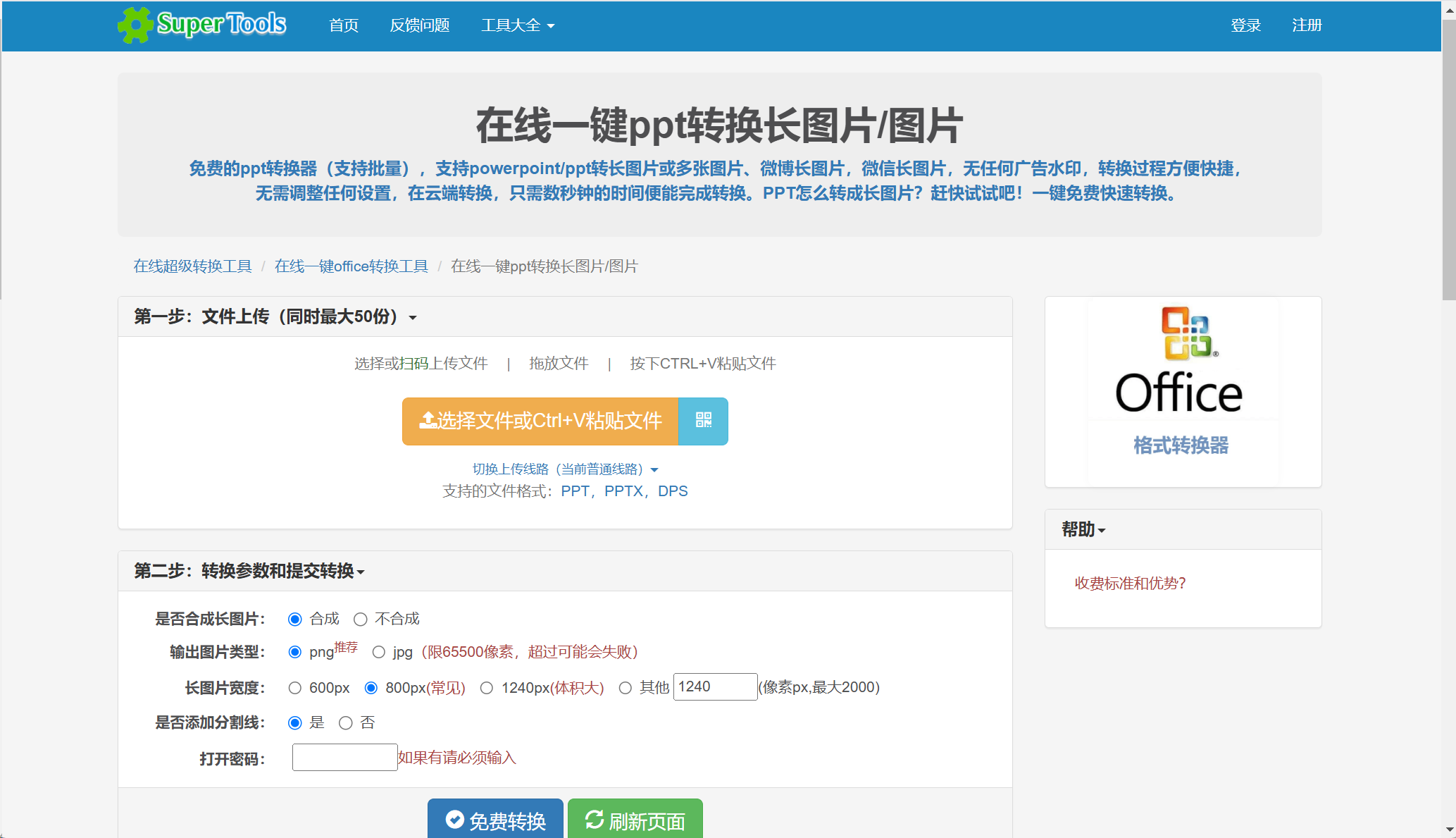Click the custom width 1240 input box
Image resolution: width=1456 pixels, height=838 pixels.
pos(715,687)
